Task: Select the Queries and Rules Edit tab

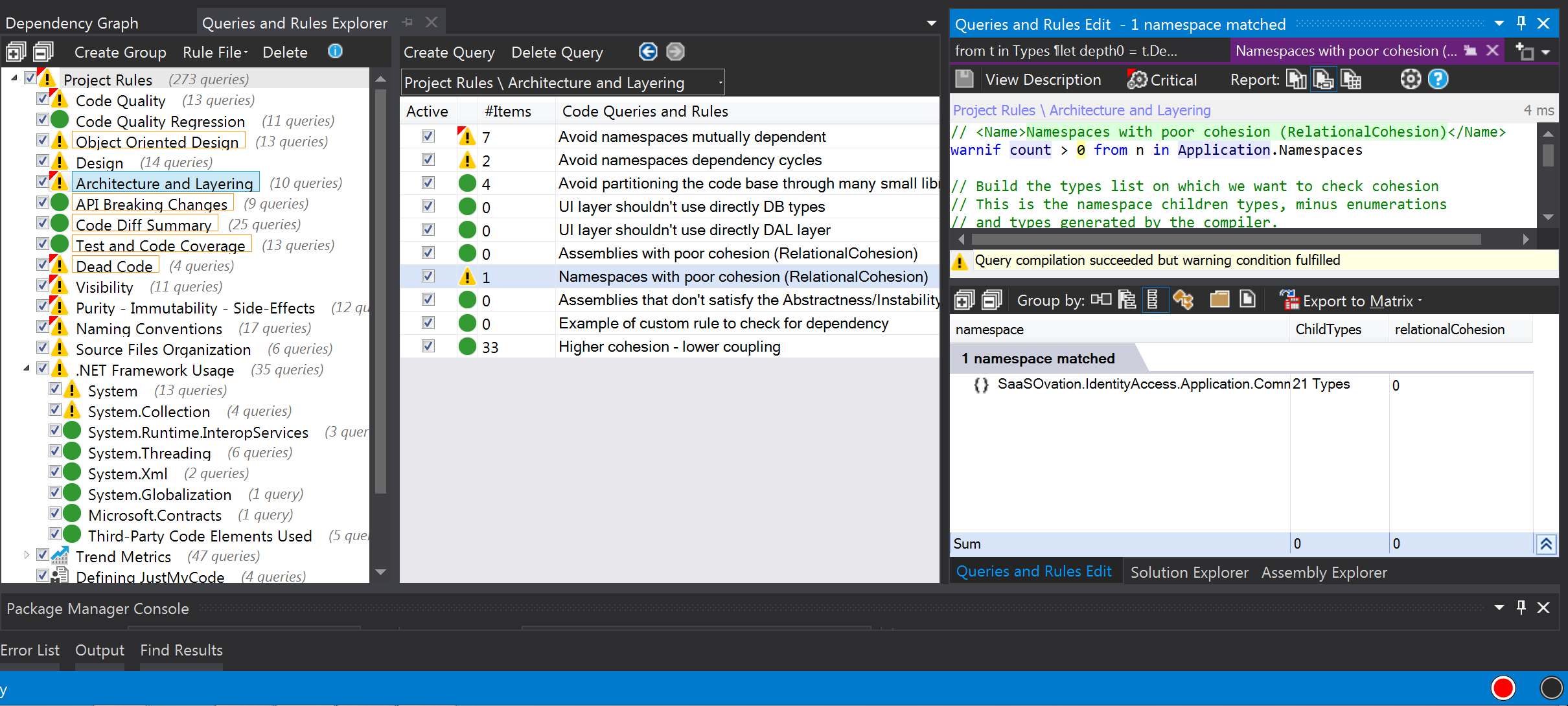Action: point(1033,572)
